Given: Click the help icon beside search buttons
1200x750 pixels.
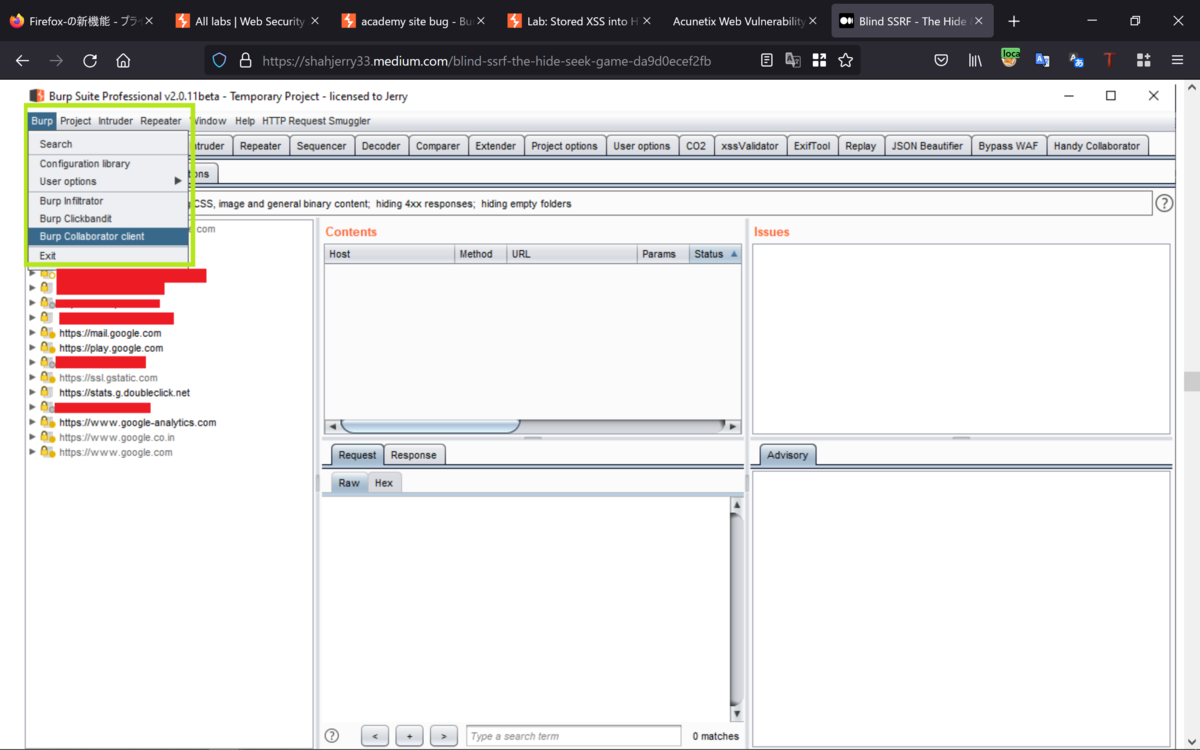Looking at the screenshot, I should click(x=332, y=736).
